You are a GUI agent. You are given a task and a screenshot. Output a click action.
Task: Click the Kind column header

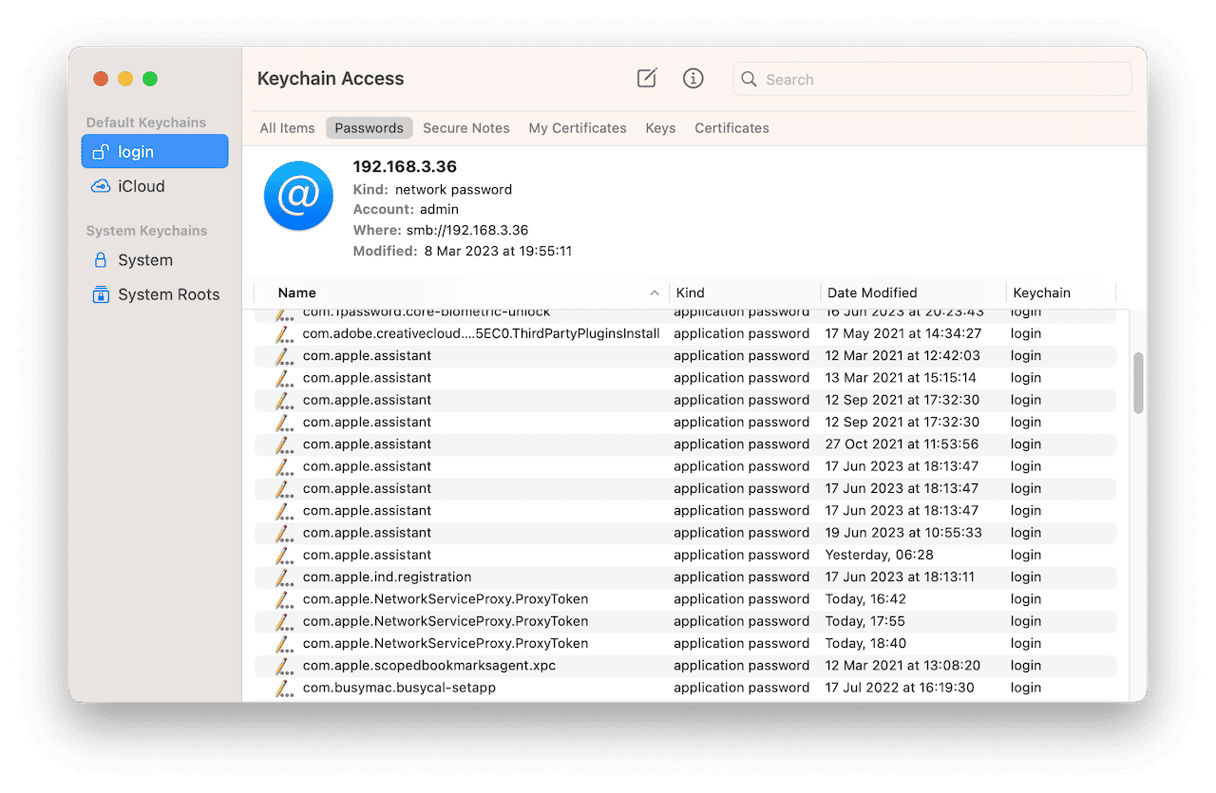click(689, 292)
